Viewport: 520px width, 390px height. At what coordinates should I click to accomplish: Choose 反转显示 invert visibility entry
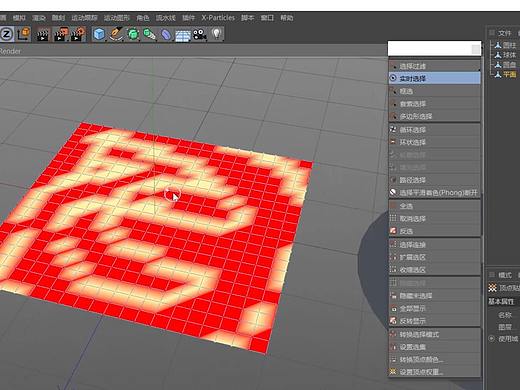[435, 321]
